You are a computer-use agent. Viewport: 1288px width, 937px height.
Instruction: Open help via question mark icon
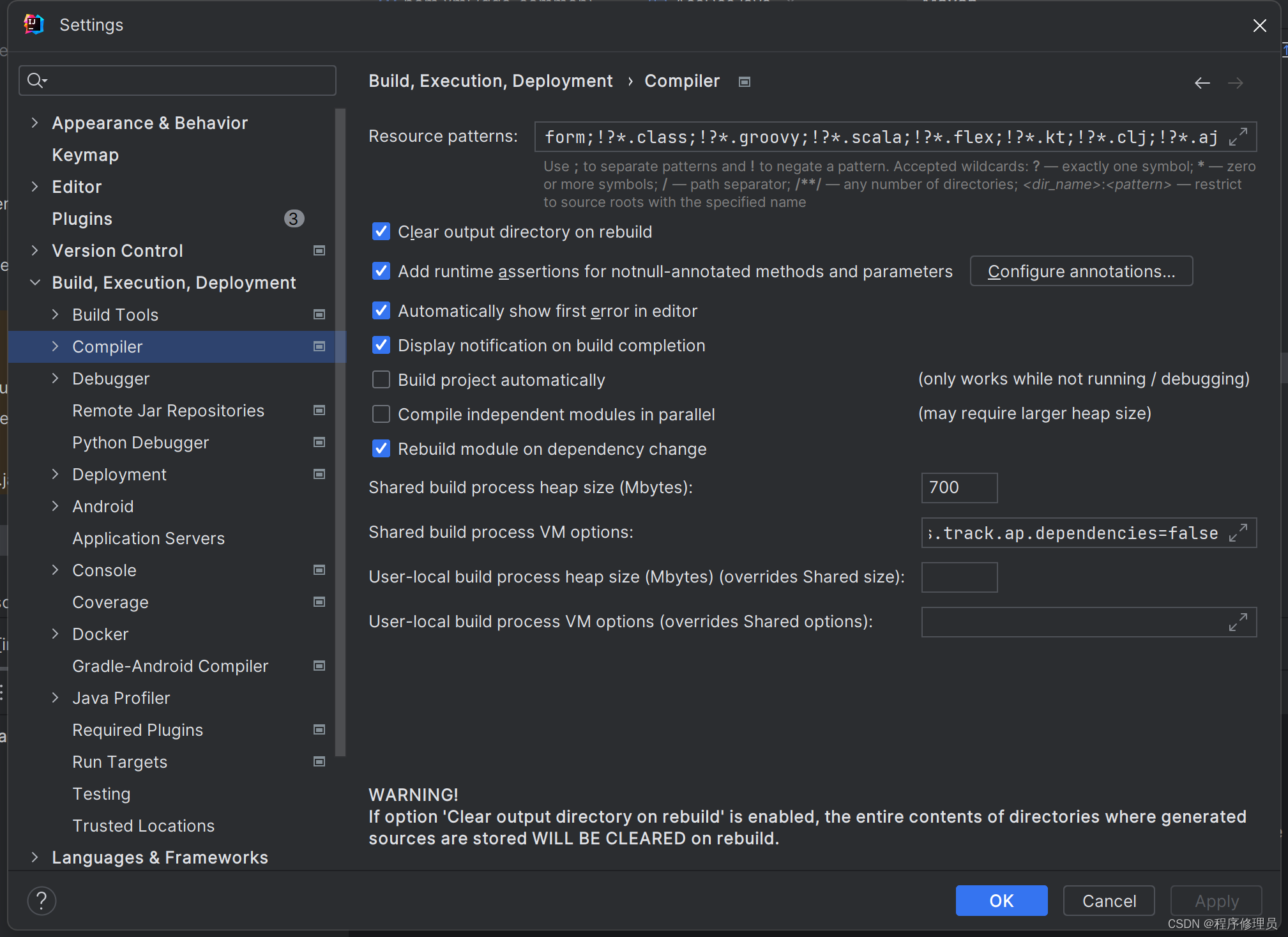tap(42, 901)
